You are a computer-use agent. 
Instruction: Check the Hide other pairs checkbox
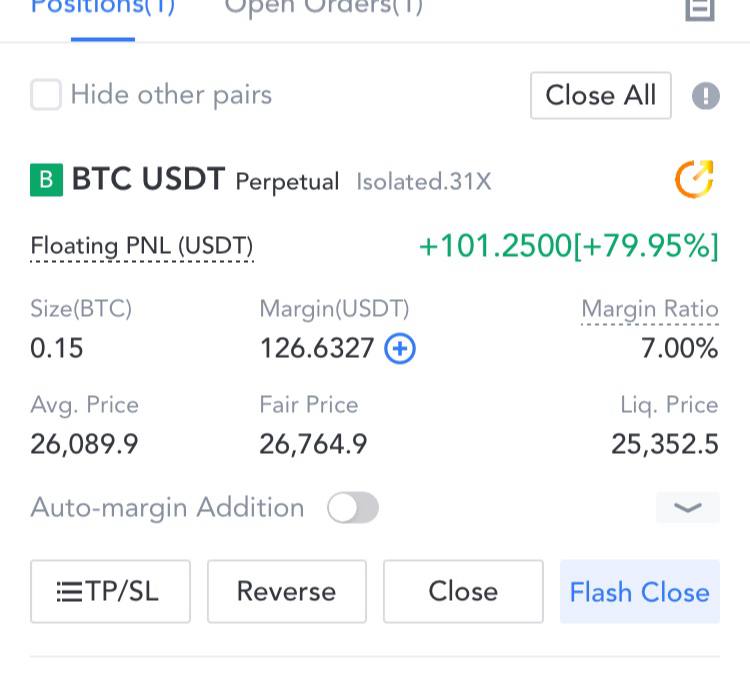(46, 95)
